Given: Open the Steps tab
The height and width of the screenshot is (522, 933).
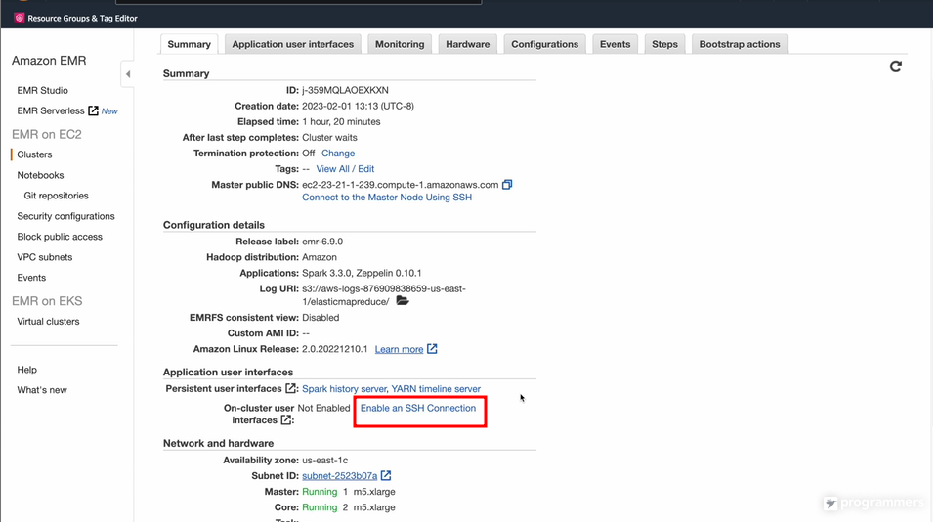Looking at the screenshot, I should [665, 44].
